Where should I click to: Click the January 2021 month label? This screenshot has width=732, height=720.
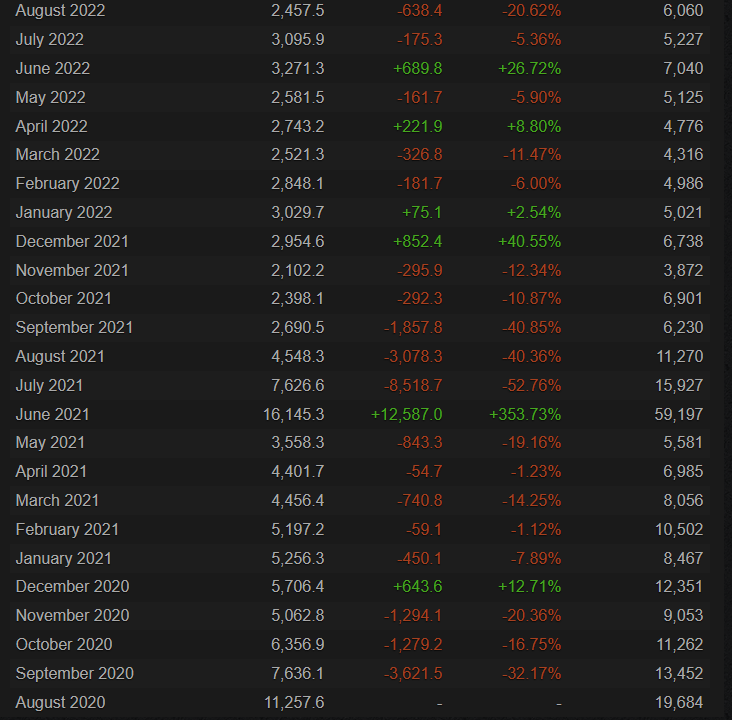[x=63, y=558]
